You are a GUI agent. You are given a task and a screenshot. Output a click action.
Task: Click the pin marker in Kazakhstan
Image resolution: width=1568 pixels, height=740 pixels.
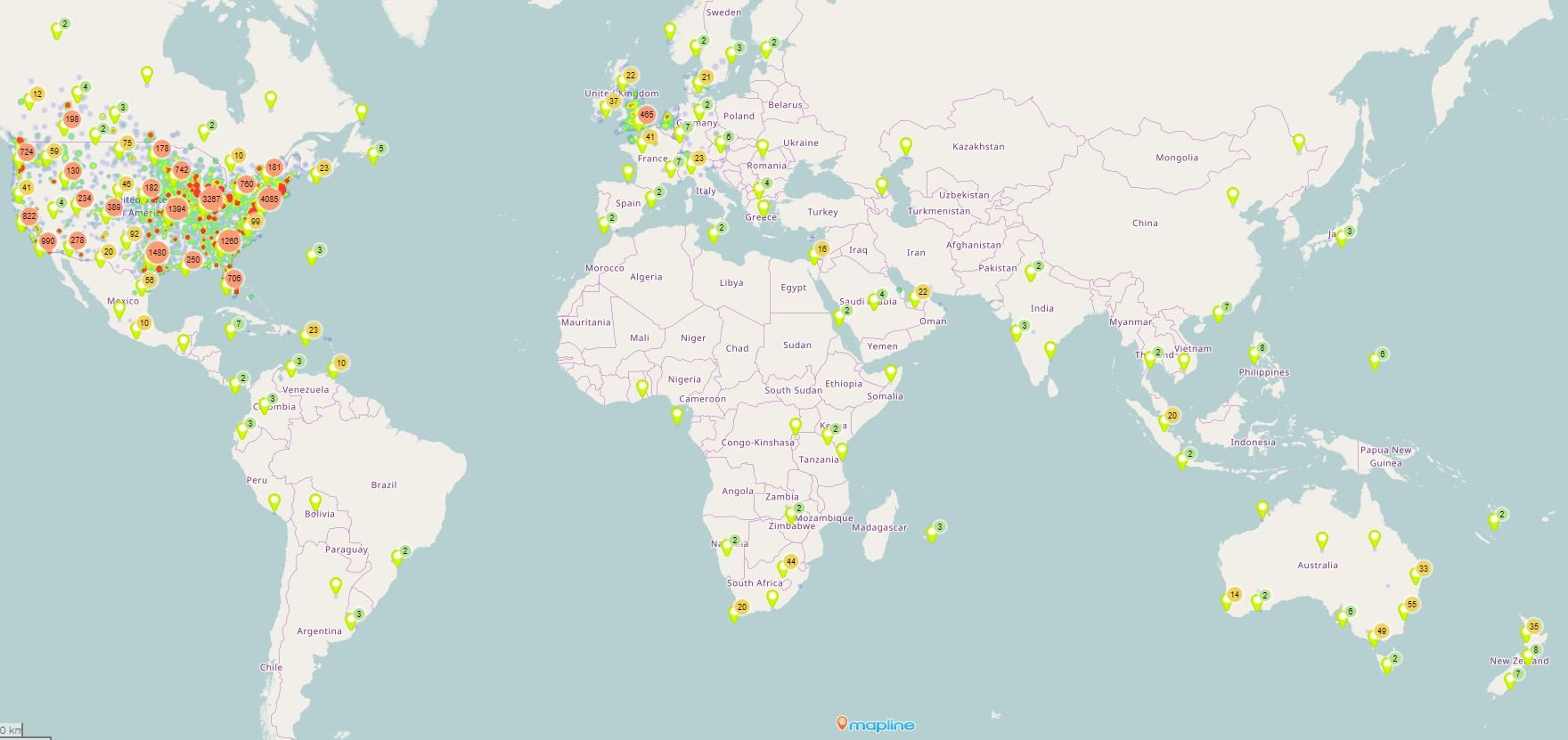(905, 145)
